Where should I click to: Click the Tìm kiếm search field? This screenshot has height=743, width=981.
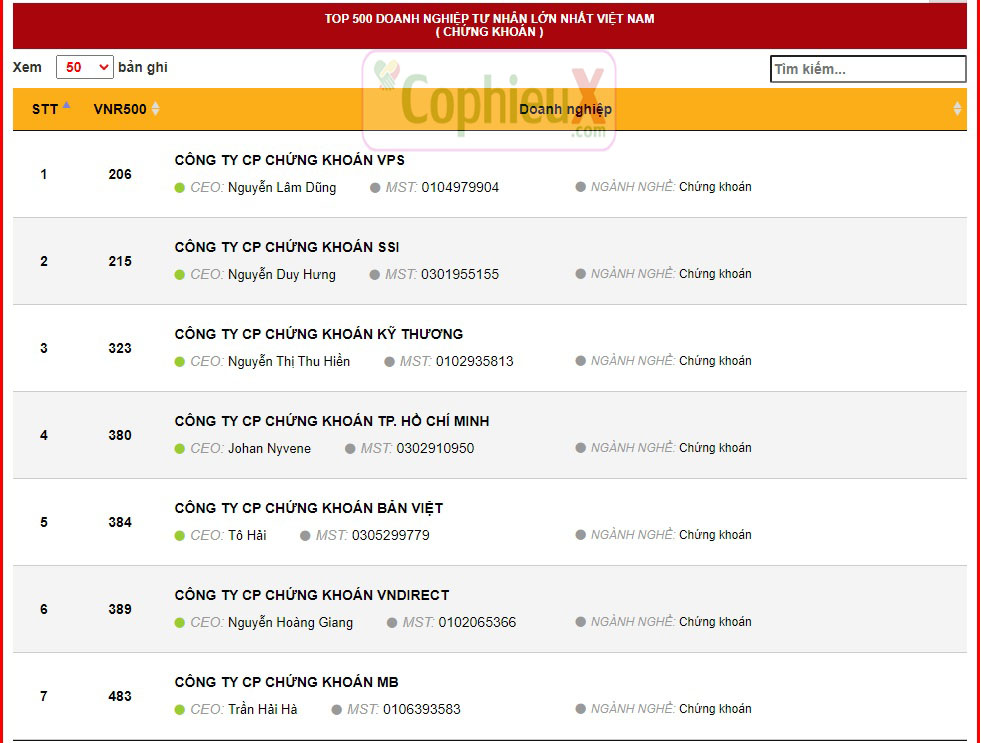tap(867, 69)
